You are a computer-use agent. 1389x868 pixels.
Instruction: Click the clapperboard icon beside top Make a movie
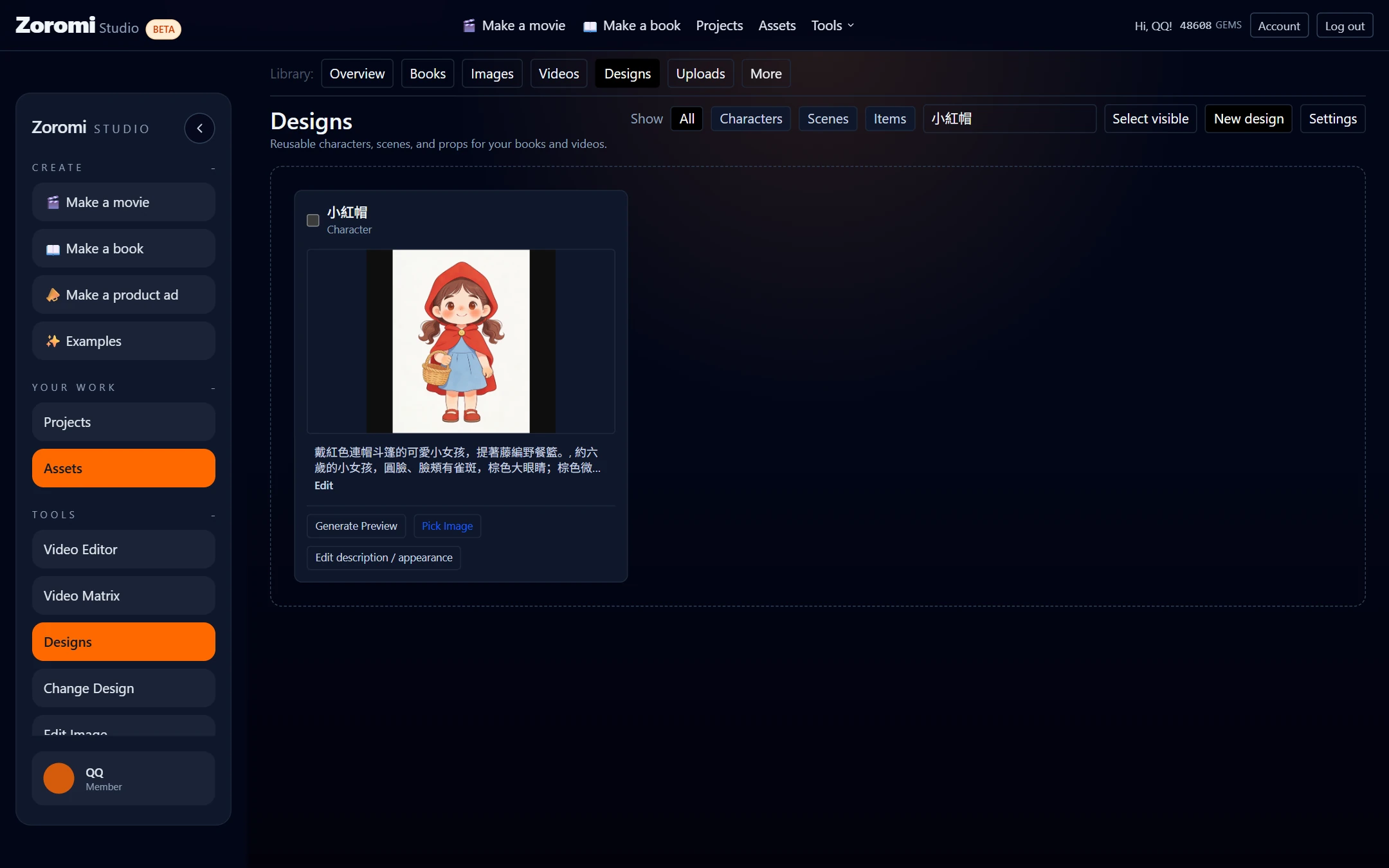[469, 26]
